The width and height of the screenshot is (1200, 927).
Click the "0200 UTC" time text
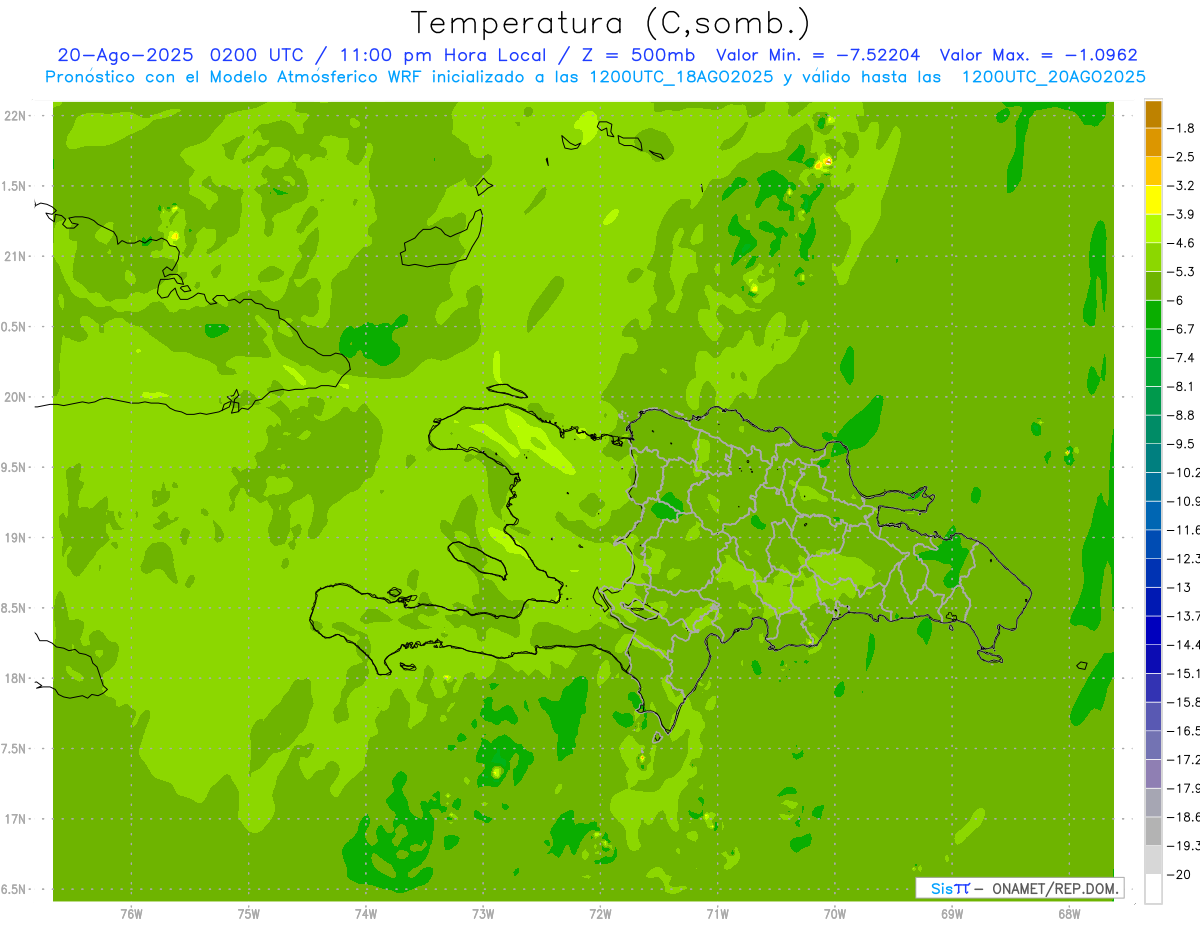pyautogui.click(x=261, y=55)
